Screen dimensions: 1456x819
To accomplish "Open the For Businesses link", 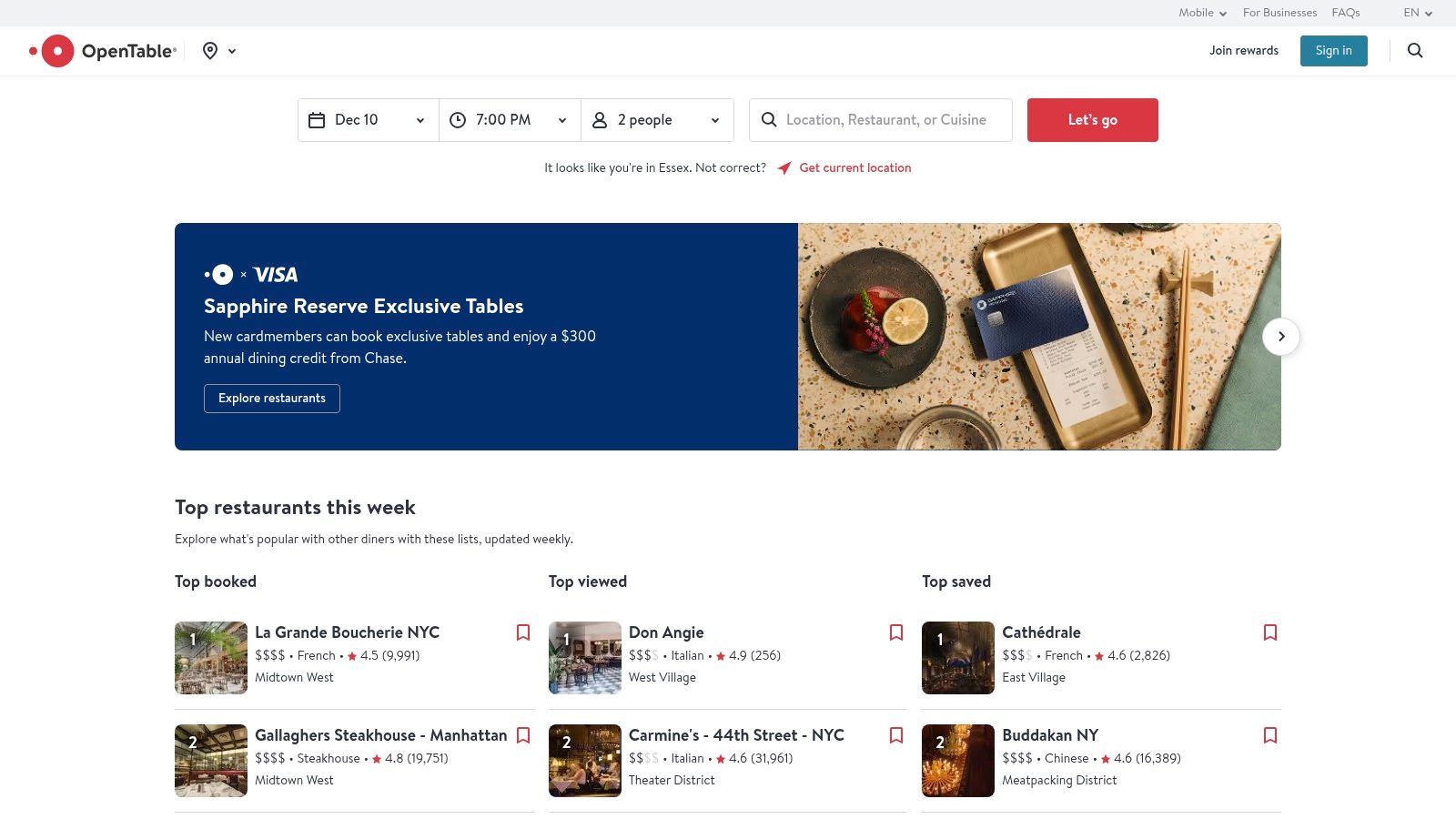I will click(1279, 13).
